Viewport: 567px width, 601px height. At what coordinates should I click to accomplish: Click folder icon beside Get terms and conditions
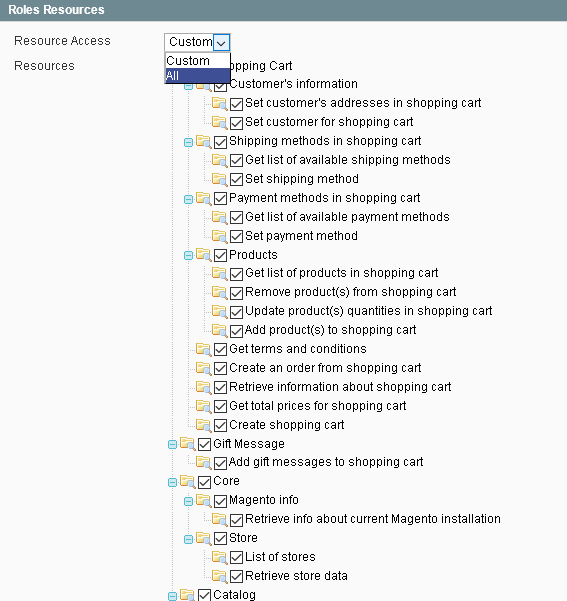point(204,349)
